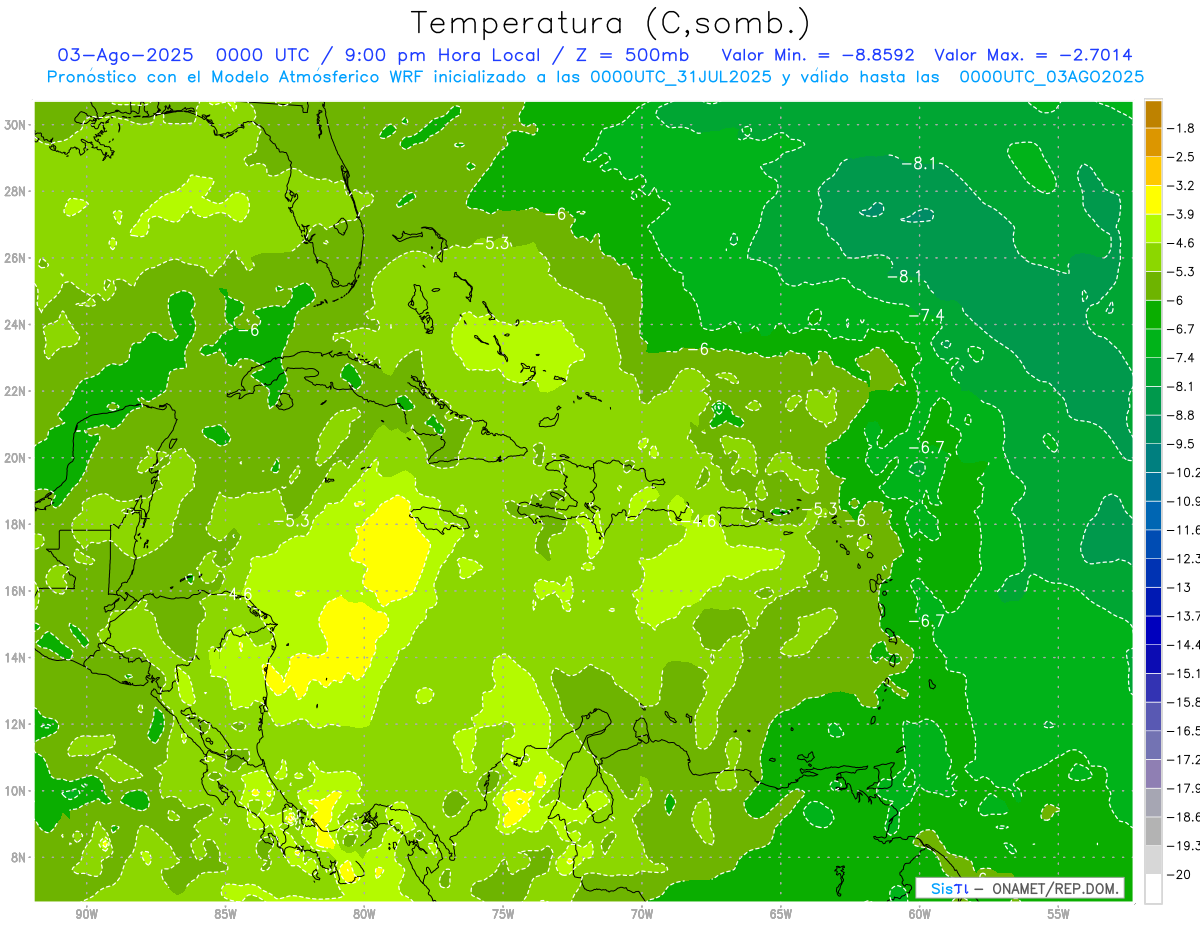Click the longitude axis label '70W'
1200x927 pixels.
[642, 914]
